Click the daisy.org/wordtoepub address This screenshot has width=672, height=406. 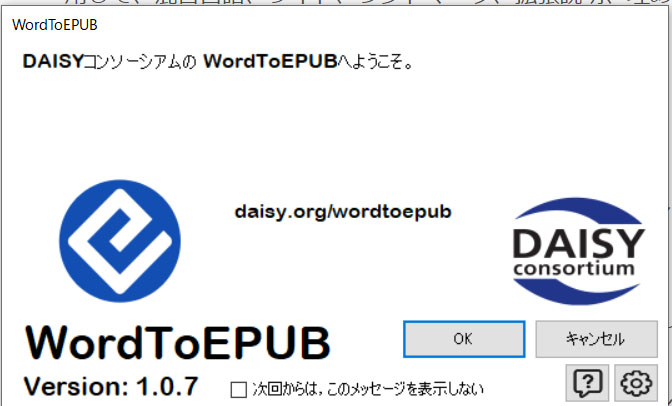coord(343,211)
